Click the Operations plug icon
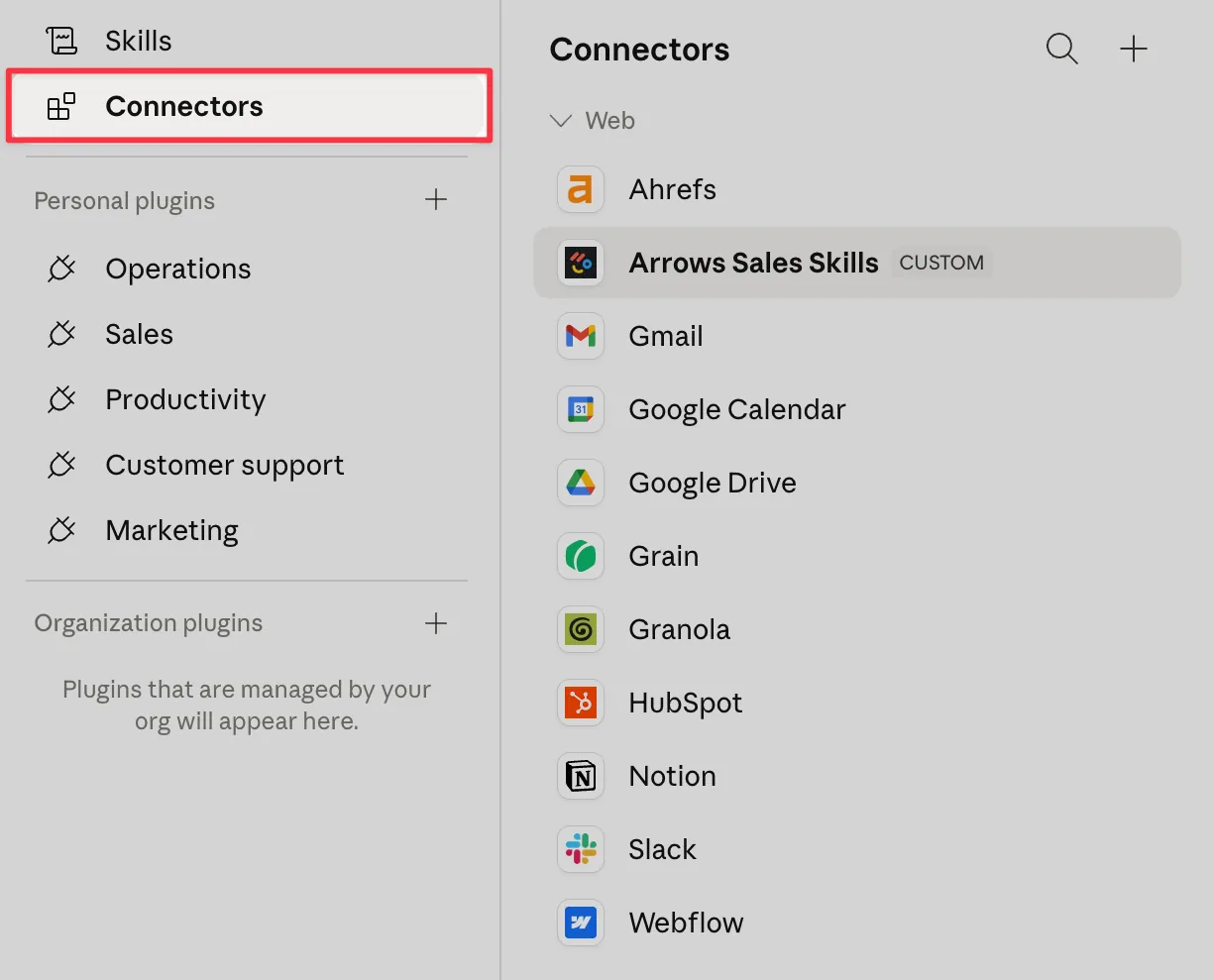This screenshot has width=1213, height=980. pyautogui.click(x=61, y=269)
